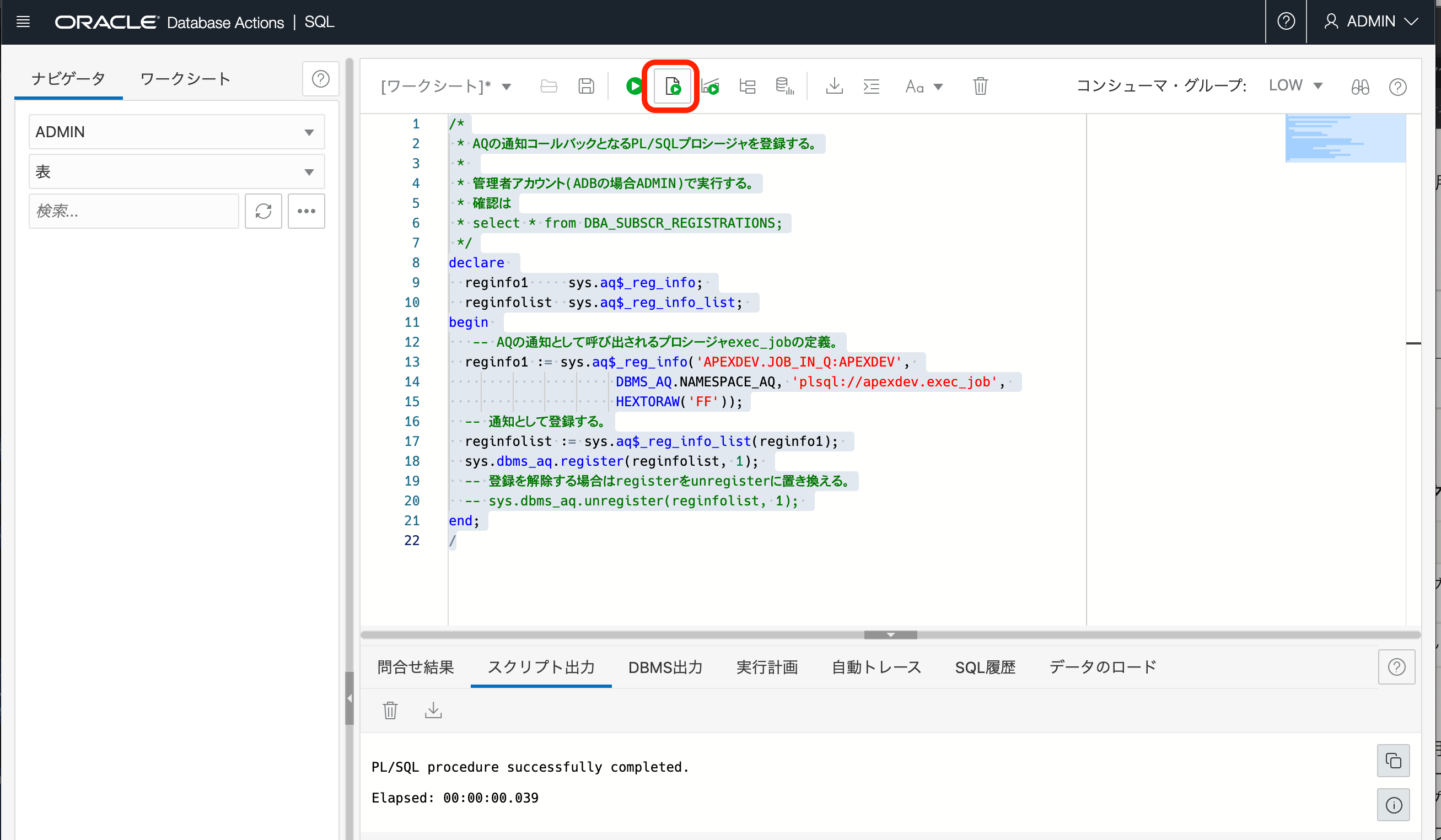
Task: Expand the ADMIN user menu
Action: [x=1371, y=21]
